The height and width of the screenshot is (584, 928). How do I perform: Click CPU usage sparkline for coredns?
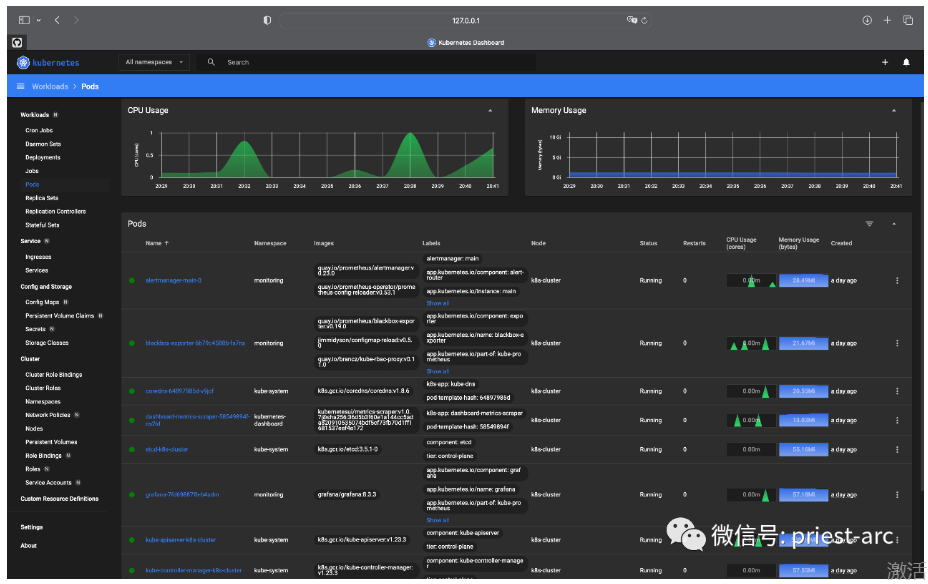751,391
